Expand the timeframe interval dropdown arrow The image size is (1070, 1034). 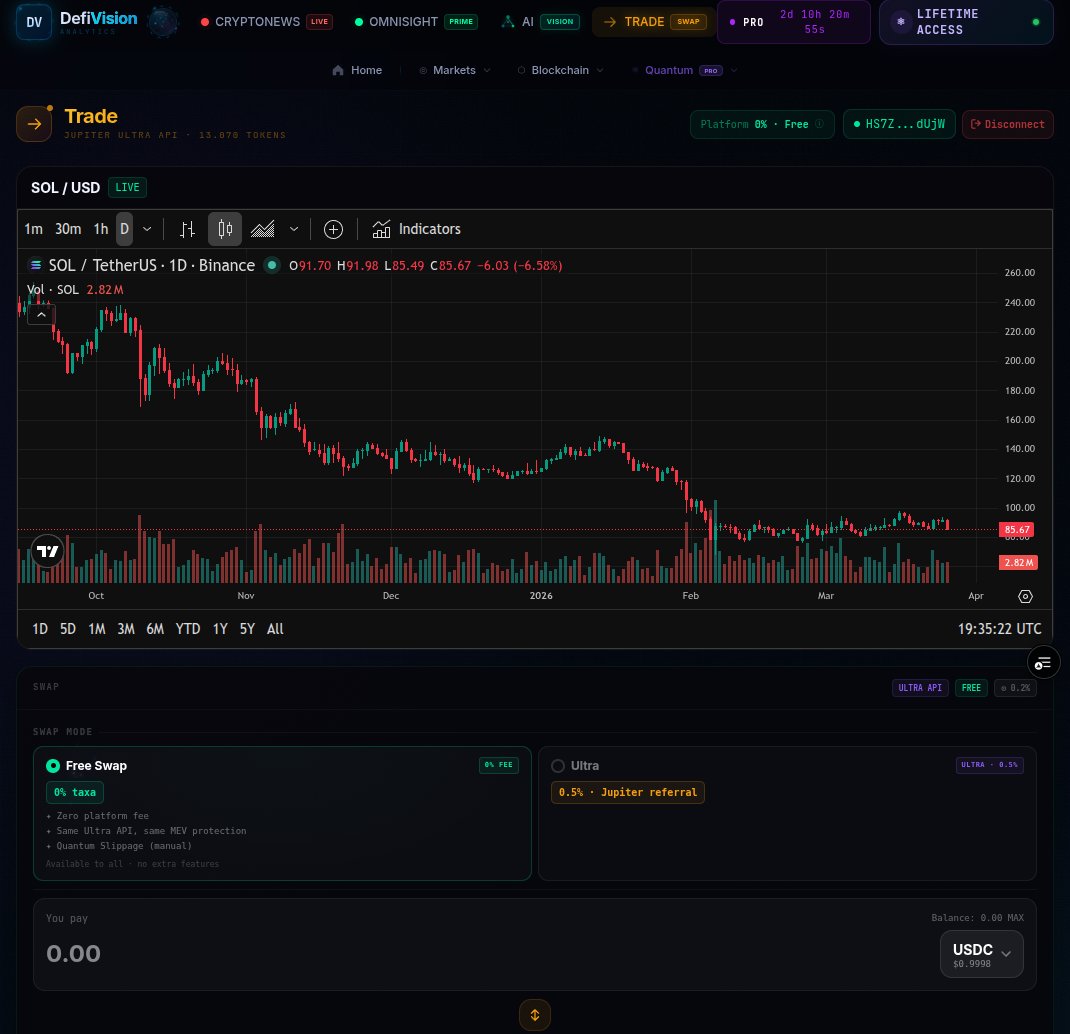[x=147, y=229]
